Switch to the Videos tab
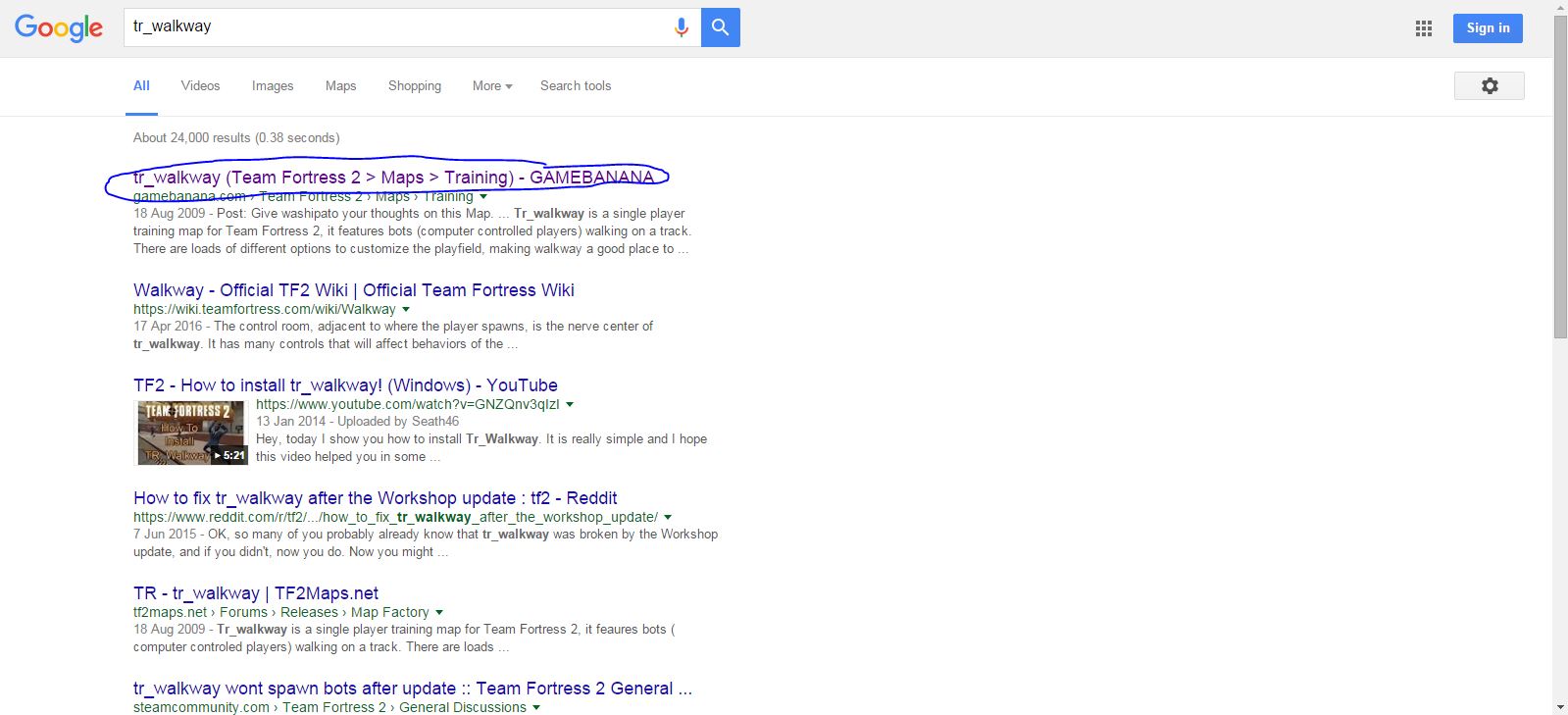 pyautogui.click(x=200, y=86)
